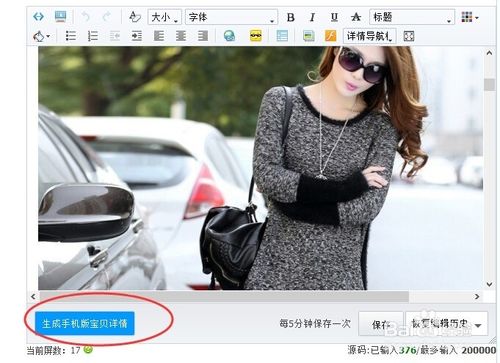Image resolution: width=500 pixels, height=363 pixels.
Task: Click the horizontal scrollbar thumb
Action: (x=224, y=296)
